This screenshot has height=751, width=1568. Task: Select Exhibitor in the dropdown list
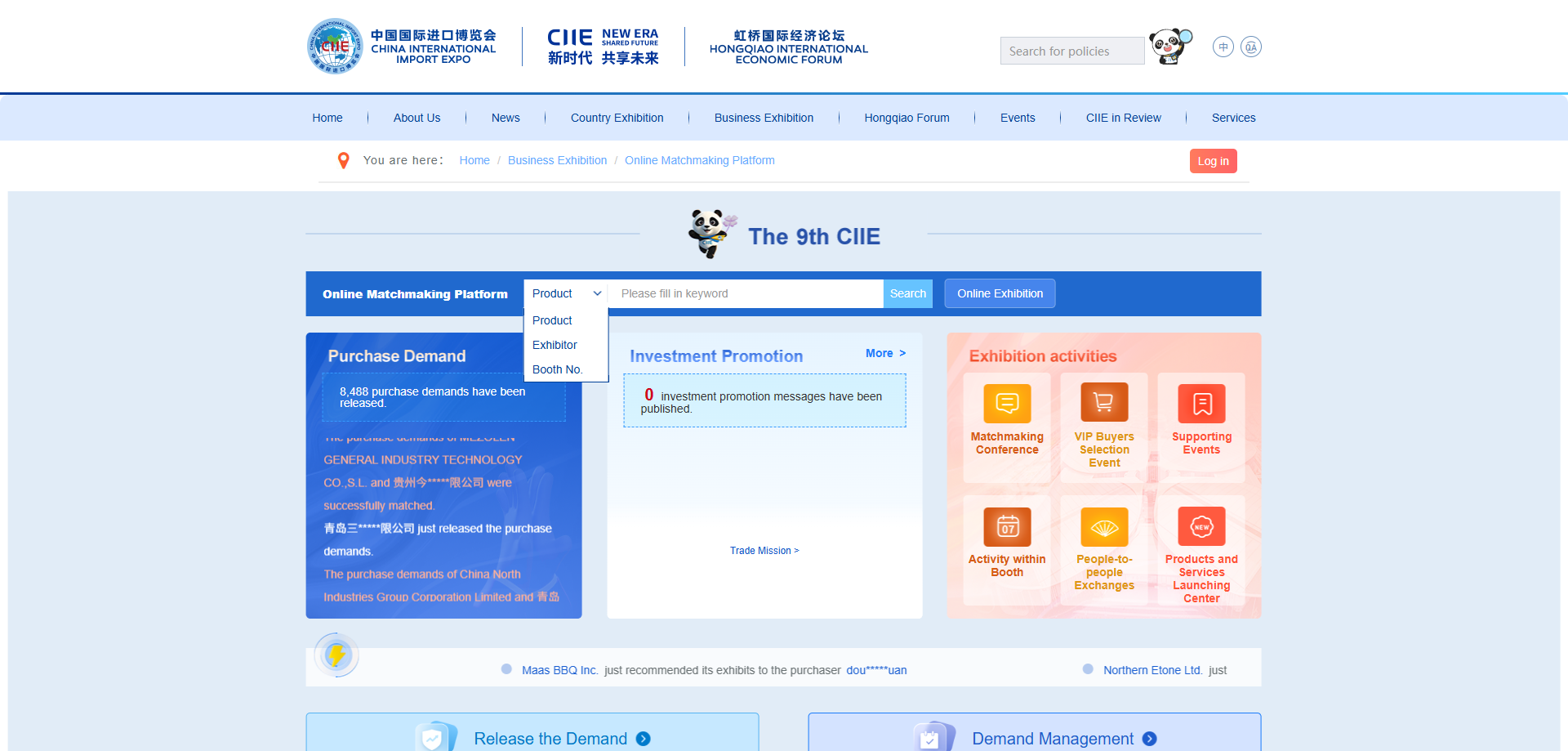[x=555, y=345]
